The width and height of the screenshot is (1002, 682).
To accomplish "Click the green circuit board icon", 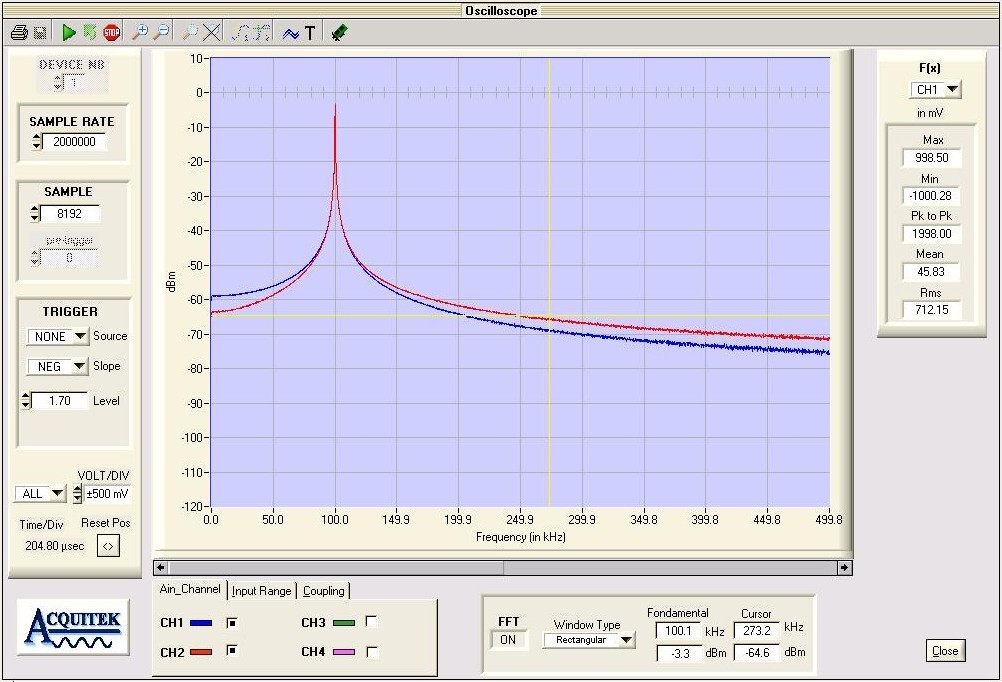I will [x=339, y=32].
